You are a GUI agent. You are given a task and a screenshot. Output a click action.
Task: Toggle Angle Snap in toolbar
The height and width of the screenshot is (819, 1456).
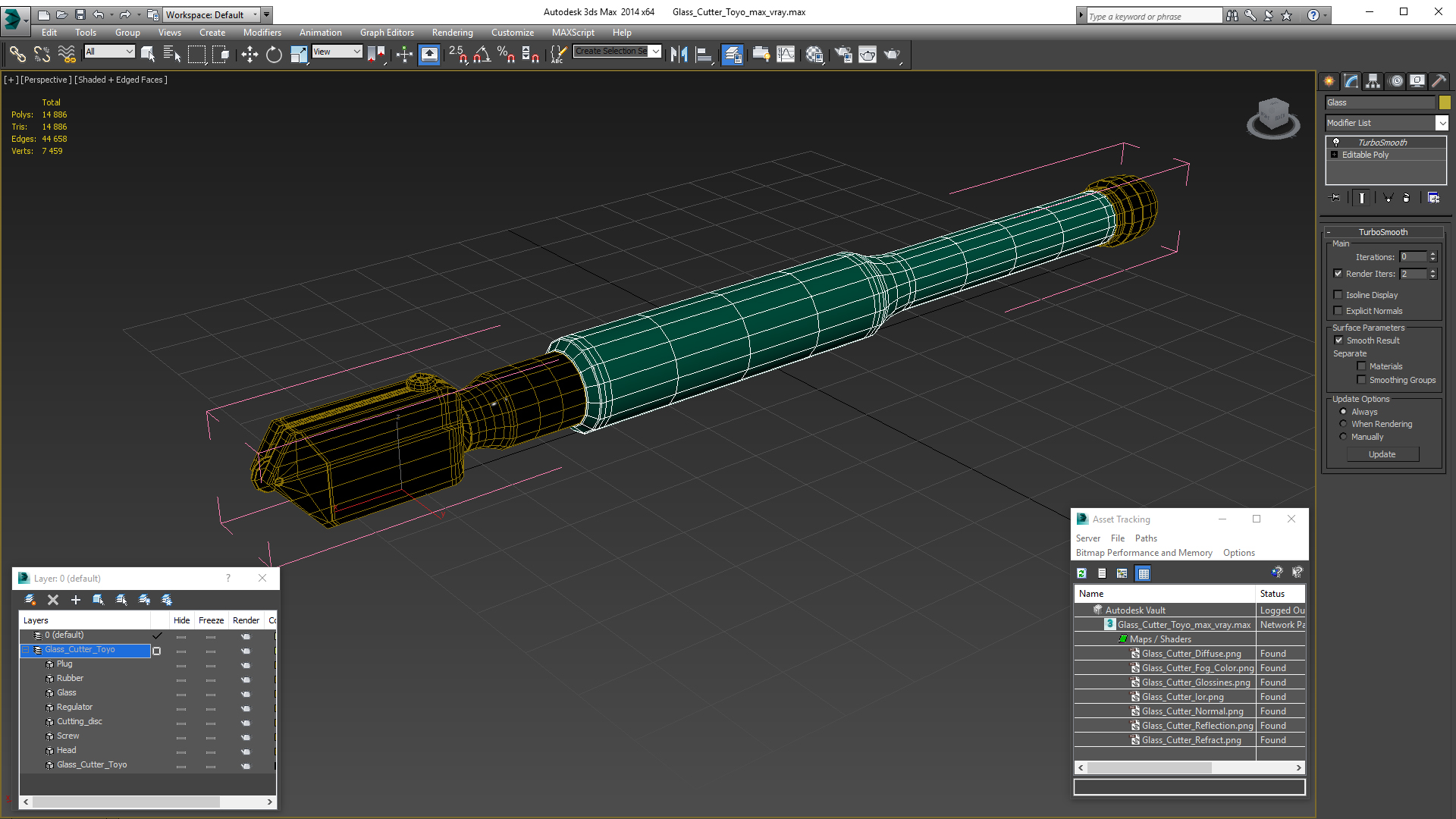482,54
